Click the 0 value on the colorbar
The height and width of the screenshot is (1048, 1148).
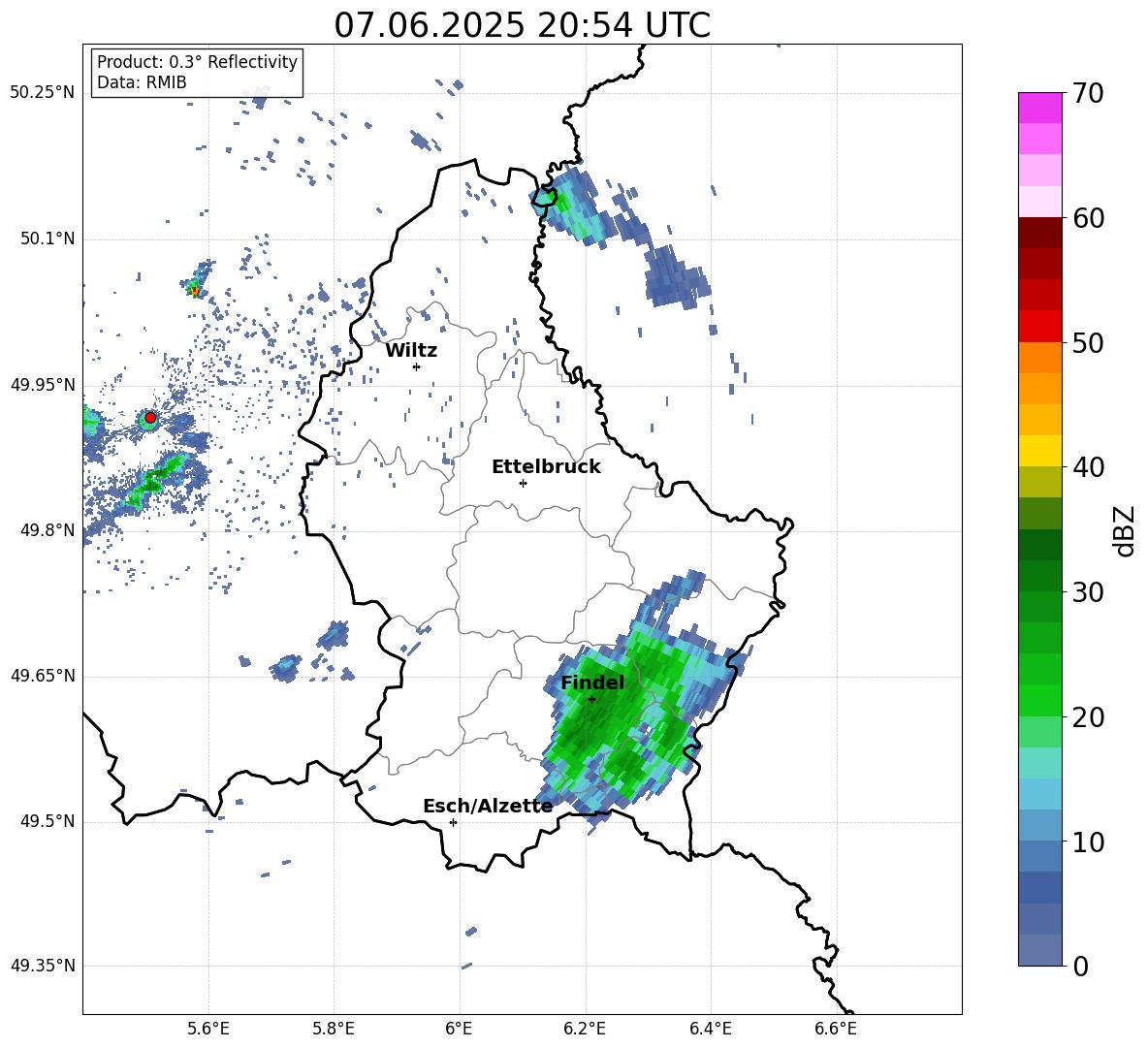(1081, 967)
